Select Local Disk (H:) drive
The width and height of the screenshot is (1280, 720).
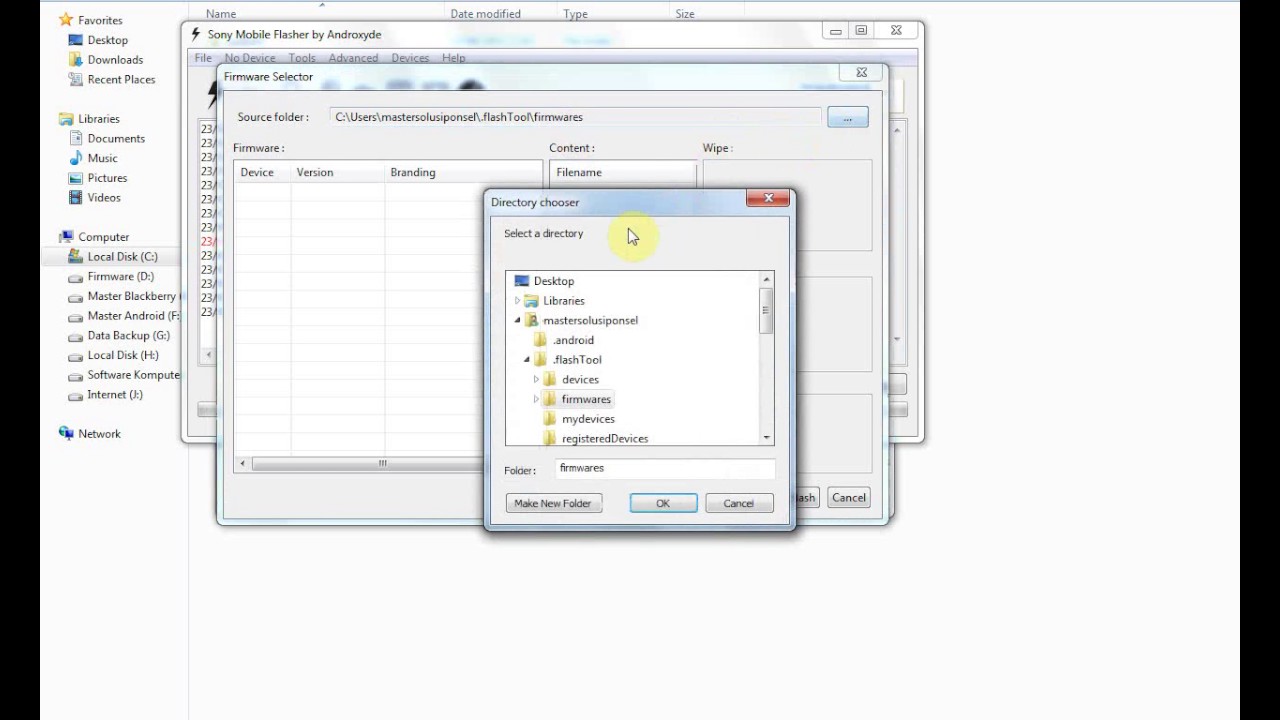[122, 355]
